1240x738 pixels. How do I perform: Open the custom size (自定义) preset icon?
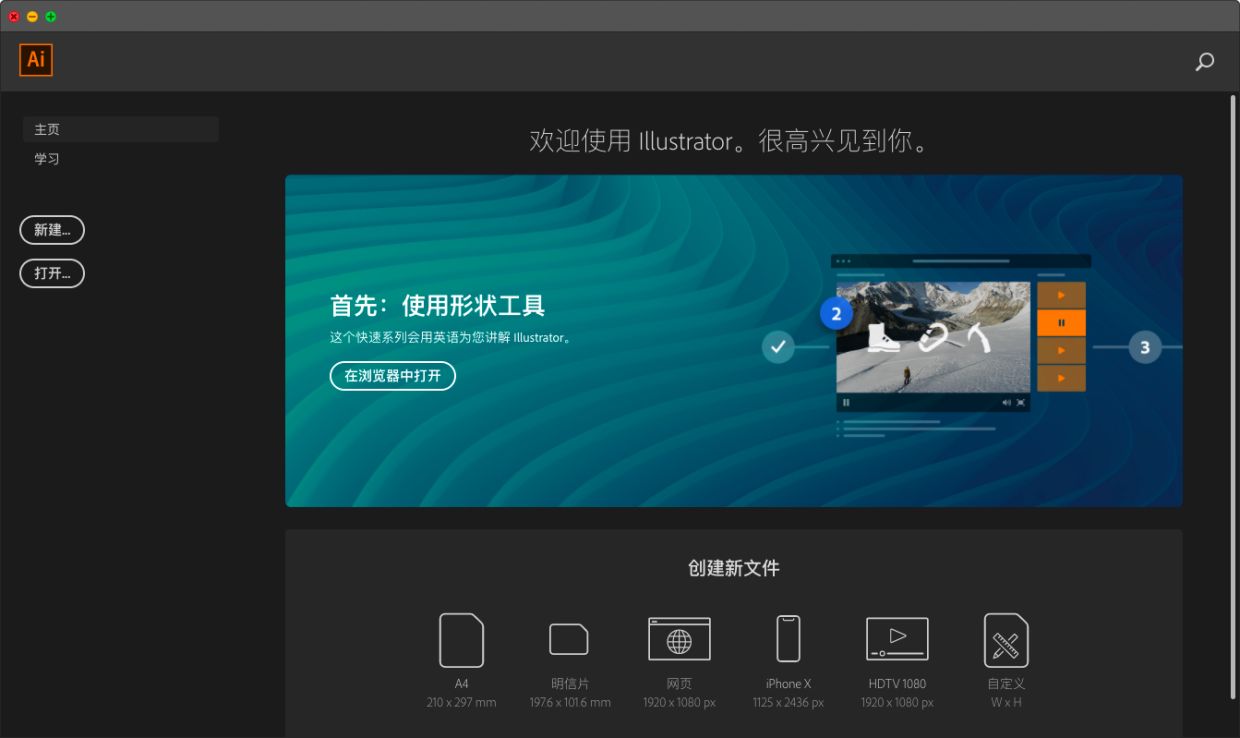1006,640
